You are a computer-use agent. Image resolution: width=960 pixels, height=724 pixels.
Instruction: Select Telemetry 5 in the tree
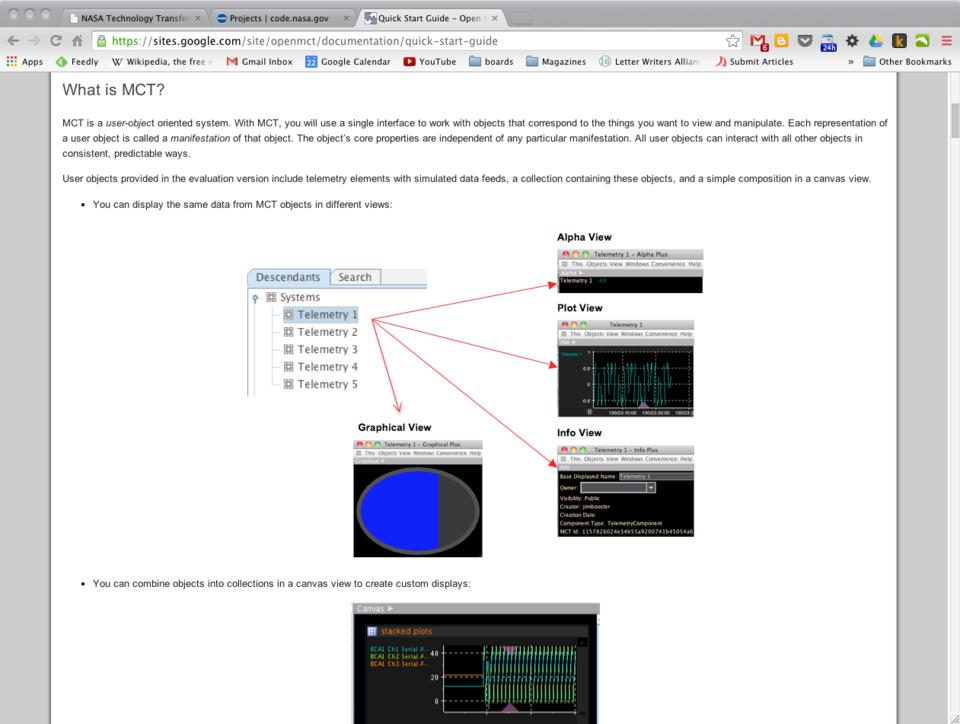pyautogui.click(x=321, y=384)
